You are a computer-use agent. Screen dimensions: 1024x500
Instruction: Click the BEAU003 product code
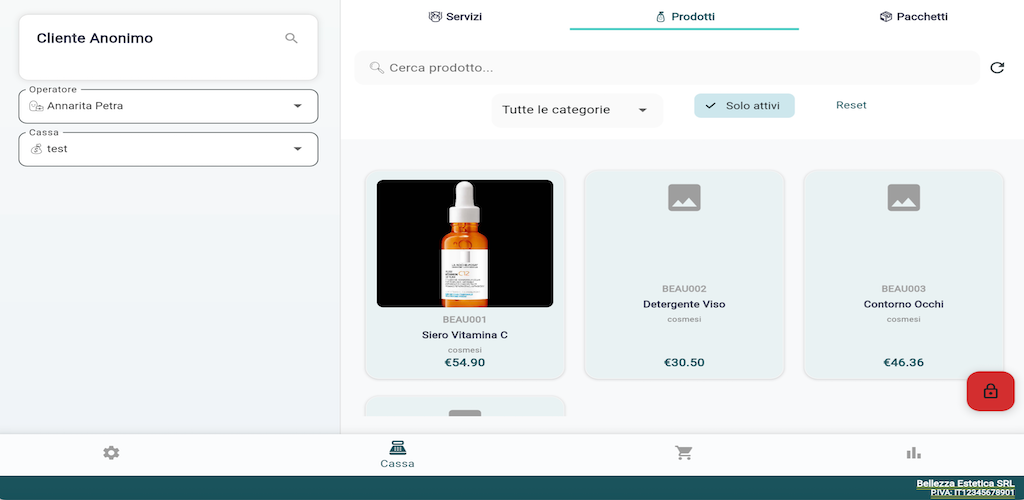pyautogui.click(x=903, y=289)
